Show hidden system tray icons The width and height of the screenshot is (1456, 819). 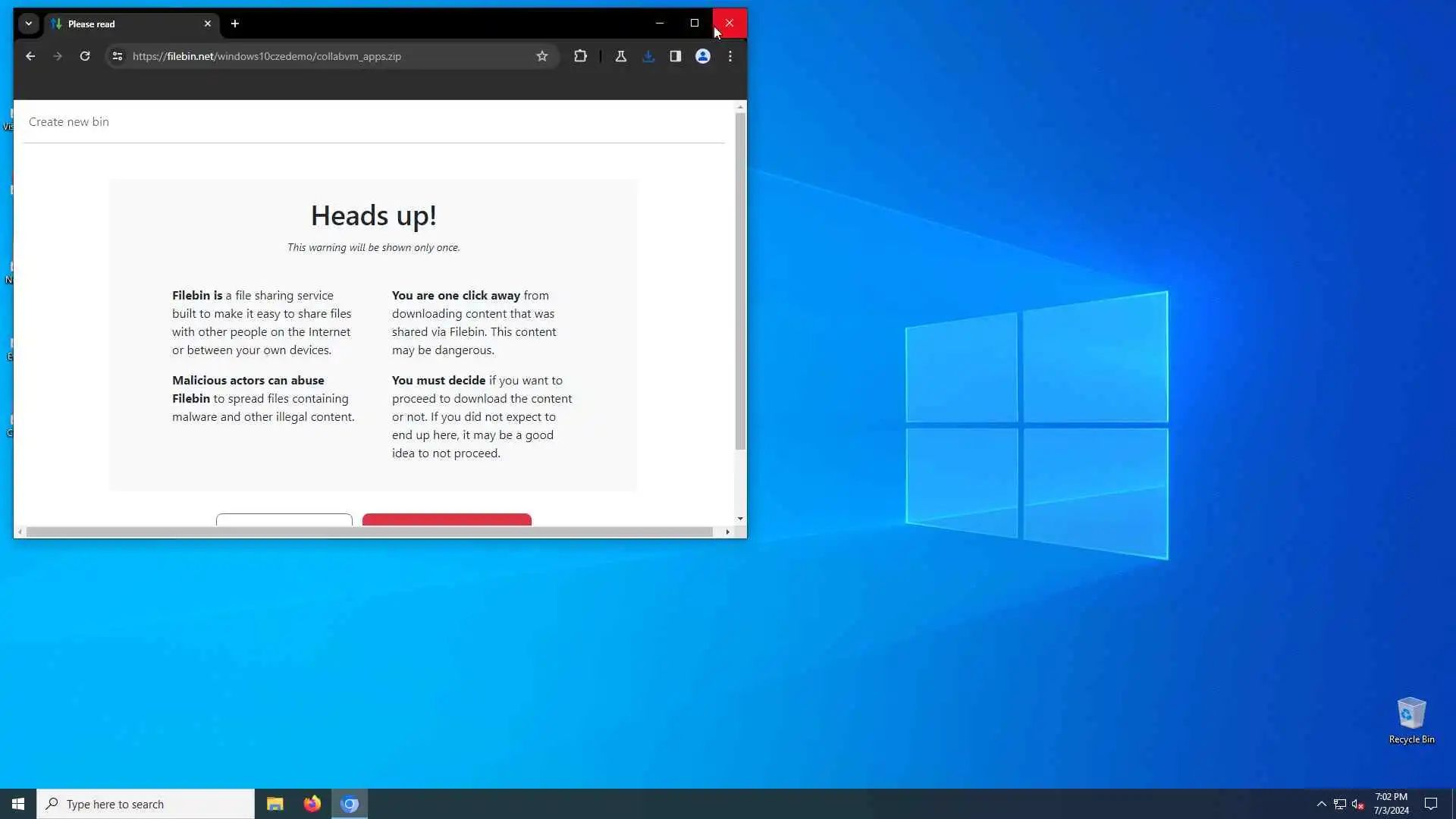click(1321, 804)
